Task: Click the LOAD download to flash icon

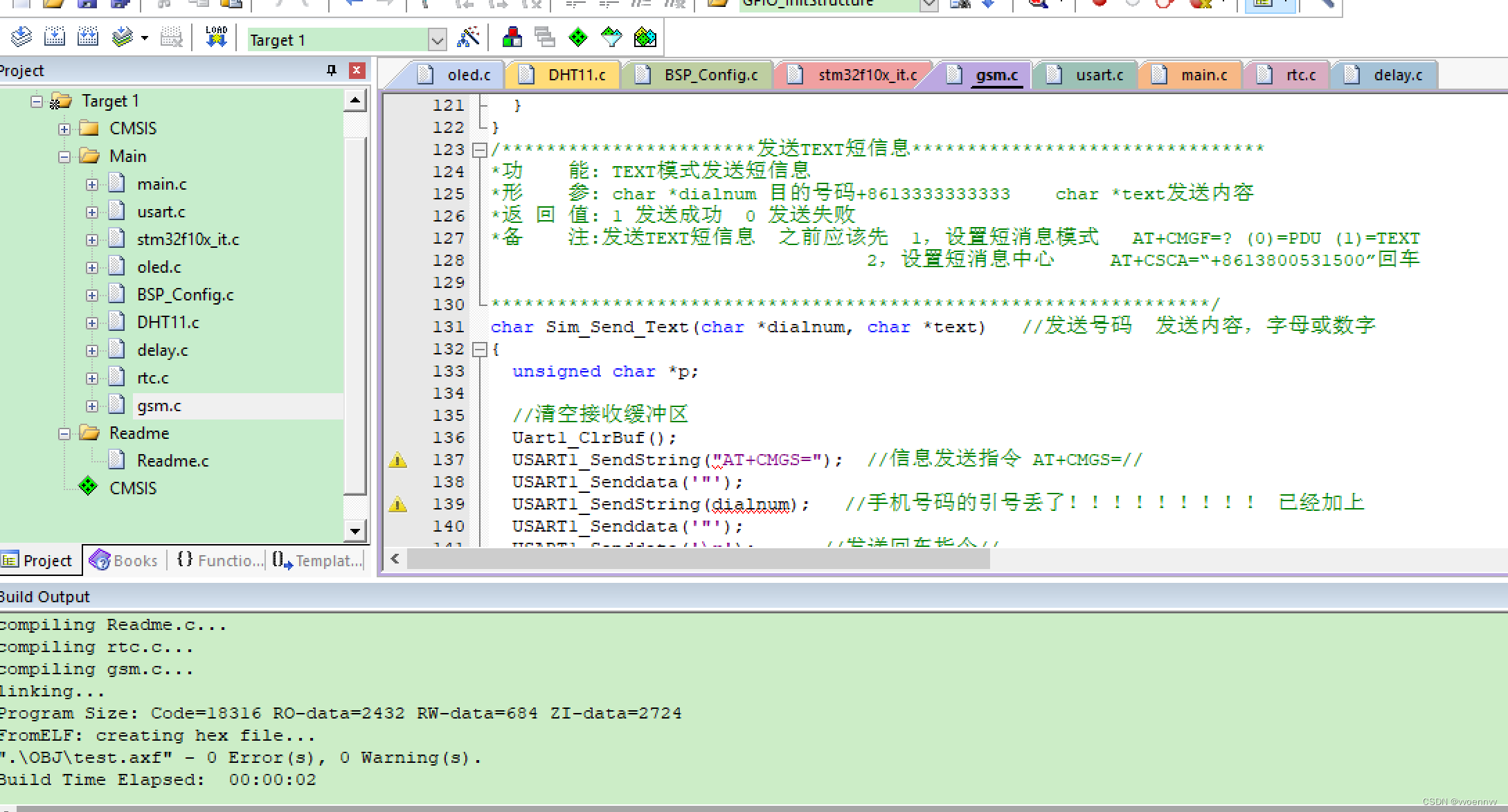Action: pyautogui.click(x=216, y=37)
